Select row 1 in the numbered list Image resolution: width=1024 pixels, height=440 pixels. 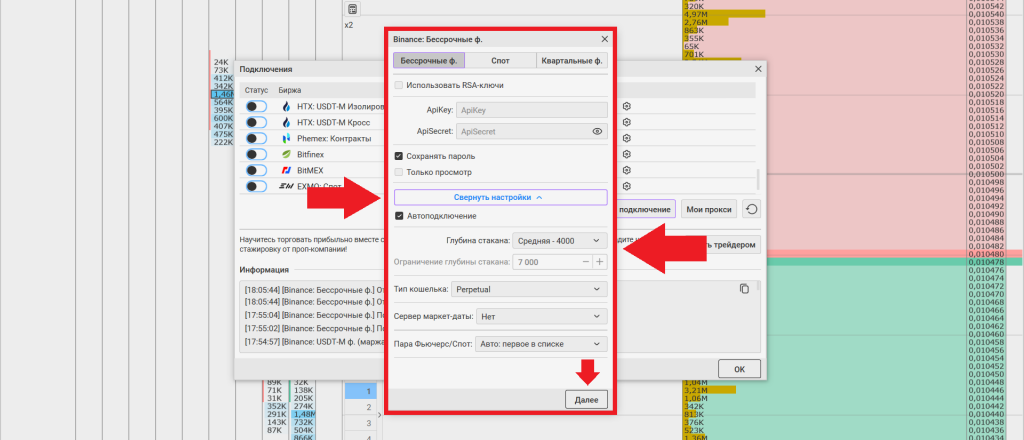(x=359, y=391)
